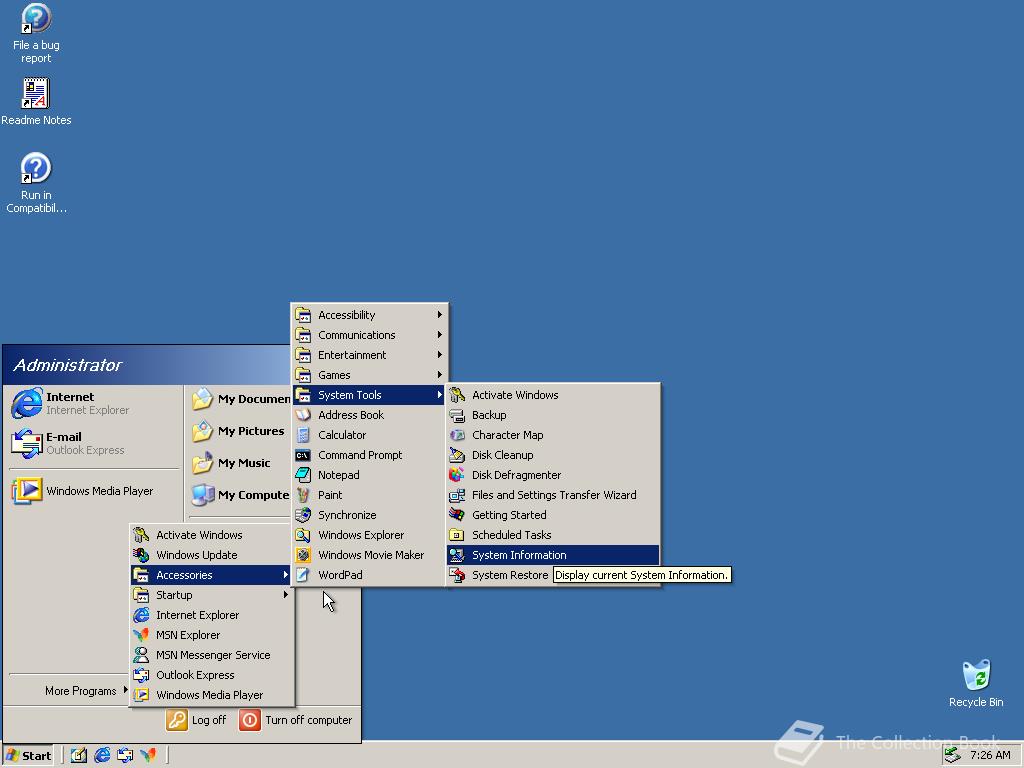Screen dimensions: 1024x768
Task: Expand the Games submenu
Action: 369,375
